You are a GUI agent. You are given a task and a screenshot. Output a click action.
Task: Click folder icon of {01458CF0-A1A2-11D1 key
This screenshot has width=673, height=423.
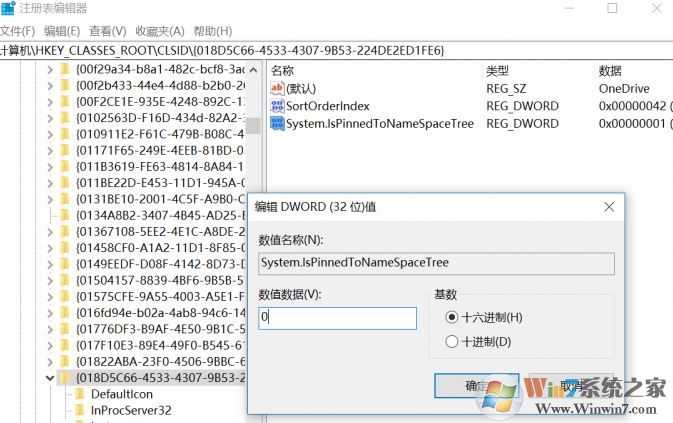point(65,248)
